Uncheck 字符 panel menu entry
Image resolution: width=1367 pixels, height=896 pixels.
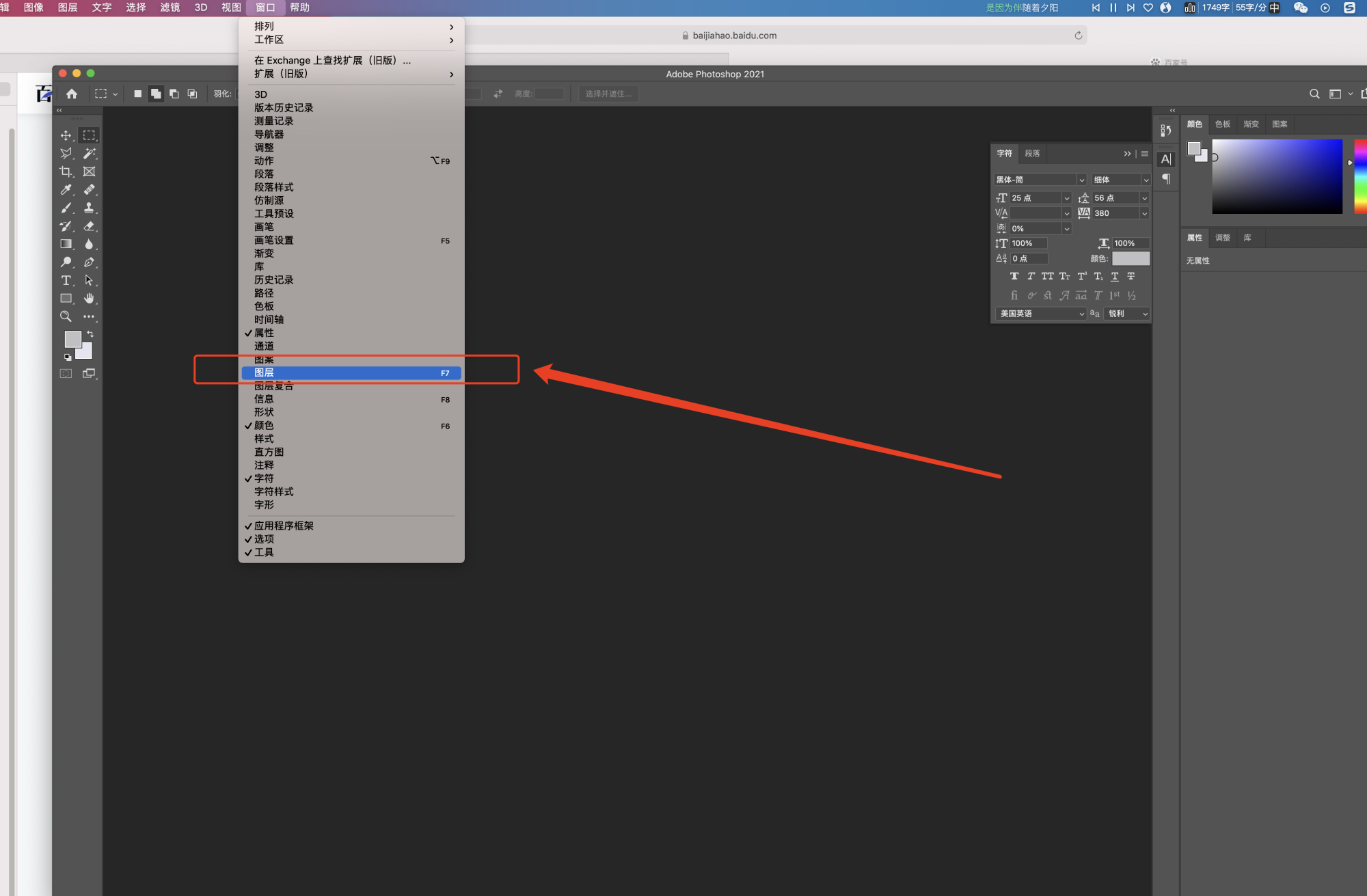coord(265,478)
